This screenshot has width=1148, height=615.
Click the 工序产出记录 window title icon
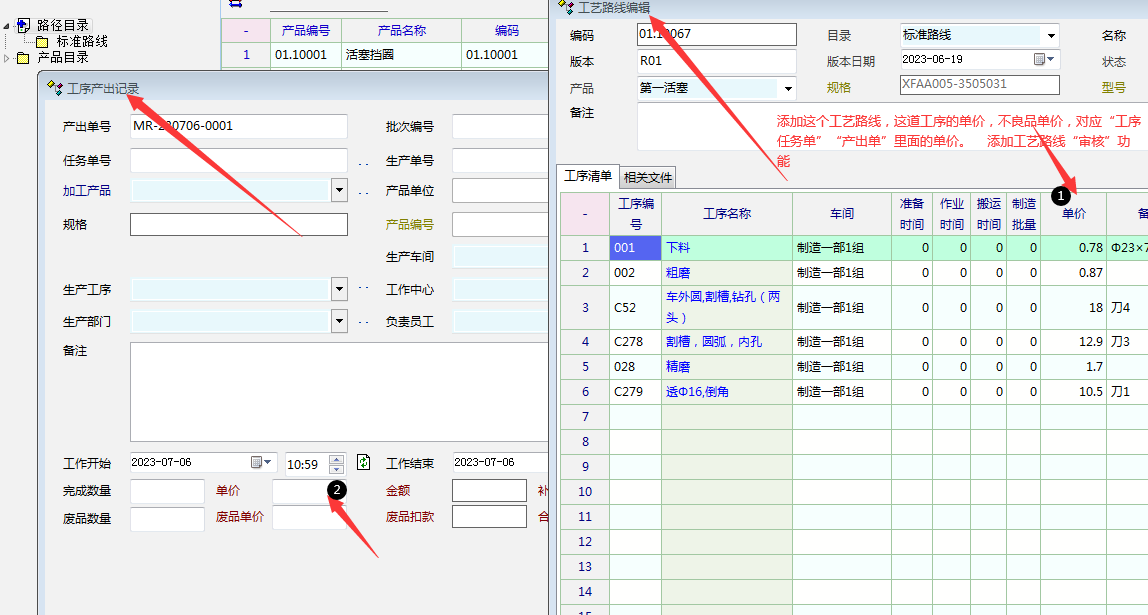pyautogui.click(x=55, y=89)
